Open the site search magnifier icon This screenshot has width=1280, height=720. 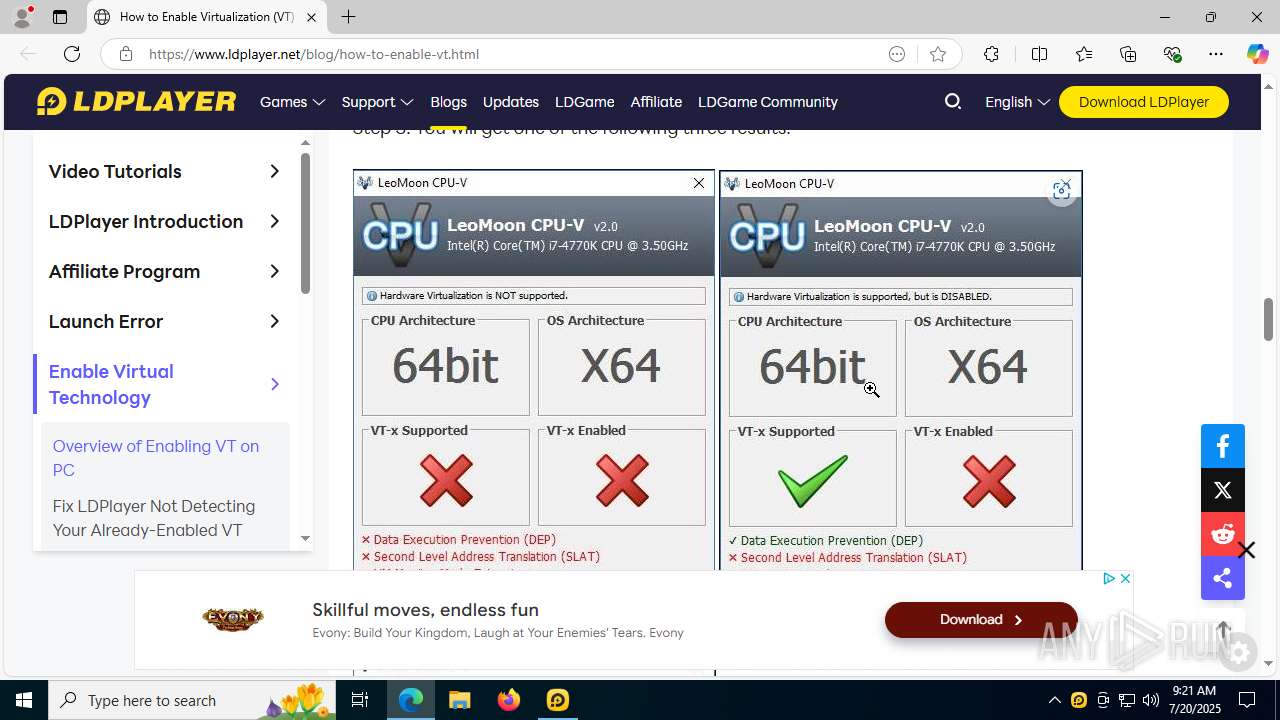tap(953, 101)
